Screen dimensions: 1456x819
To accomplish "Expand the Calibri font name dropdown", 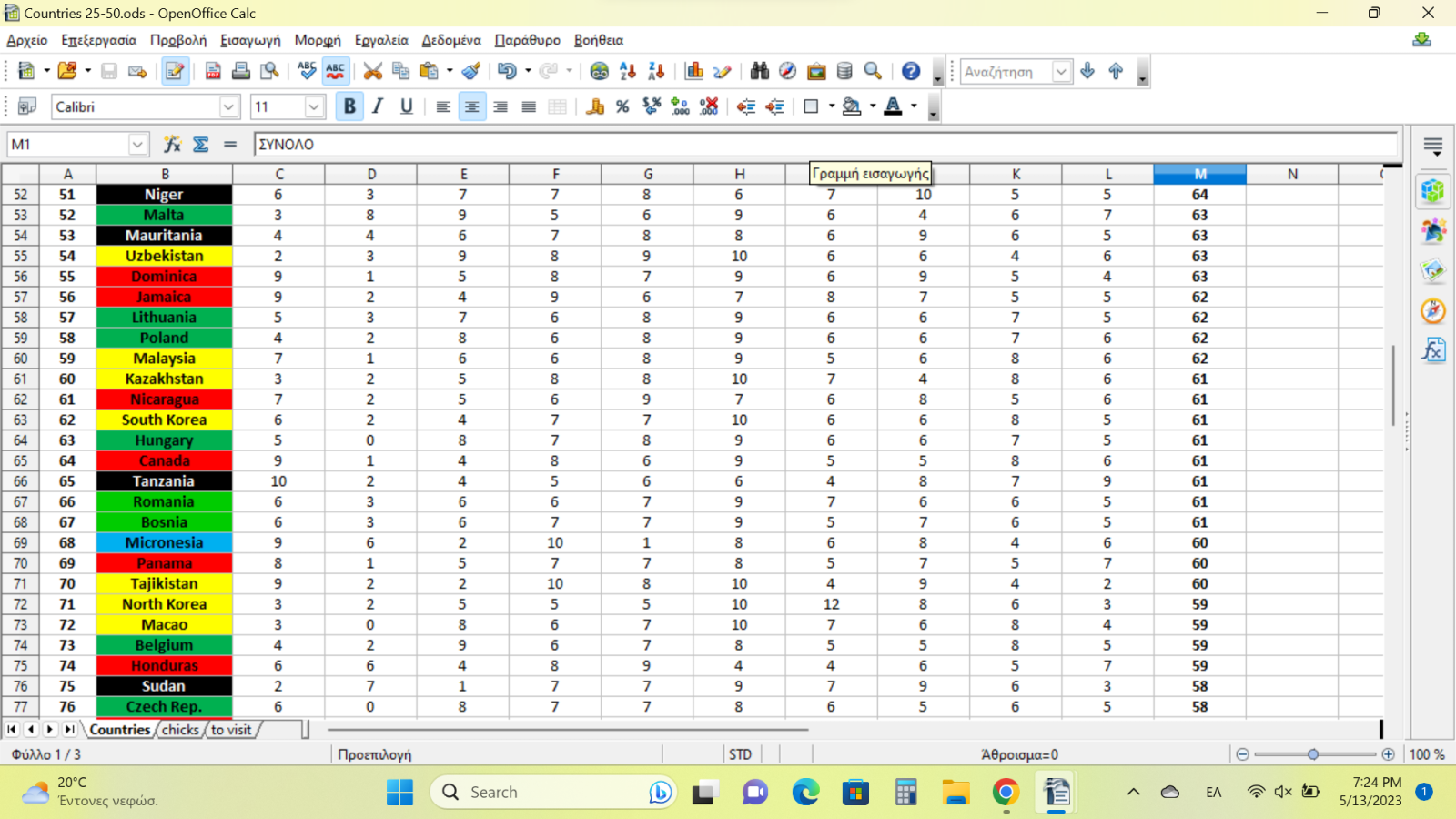I will click(228, 106).
